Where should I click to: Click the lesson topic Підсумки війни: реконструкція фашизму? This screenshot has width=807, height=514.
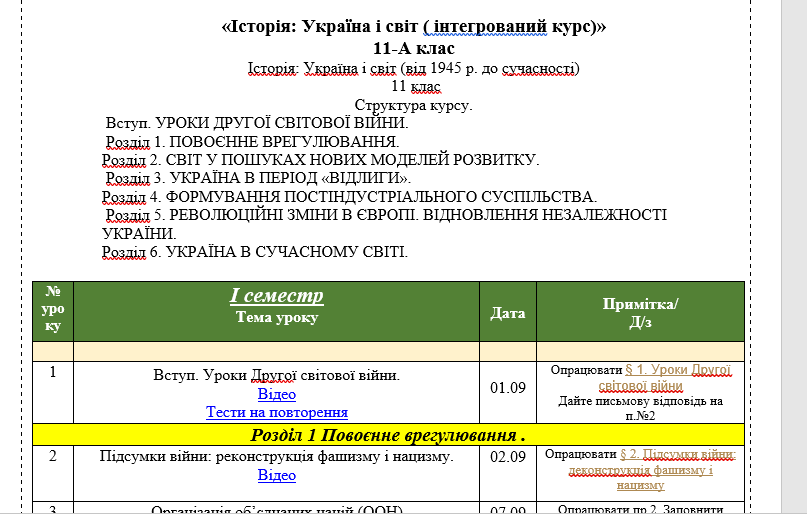276,456
